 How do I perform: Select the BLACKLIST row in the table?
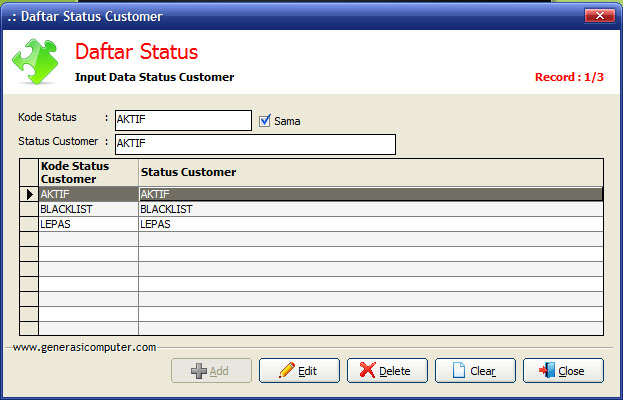(88, 210)
